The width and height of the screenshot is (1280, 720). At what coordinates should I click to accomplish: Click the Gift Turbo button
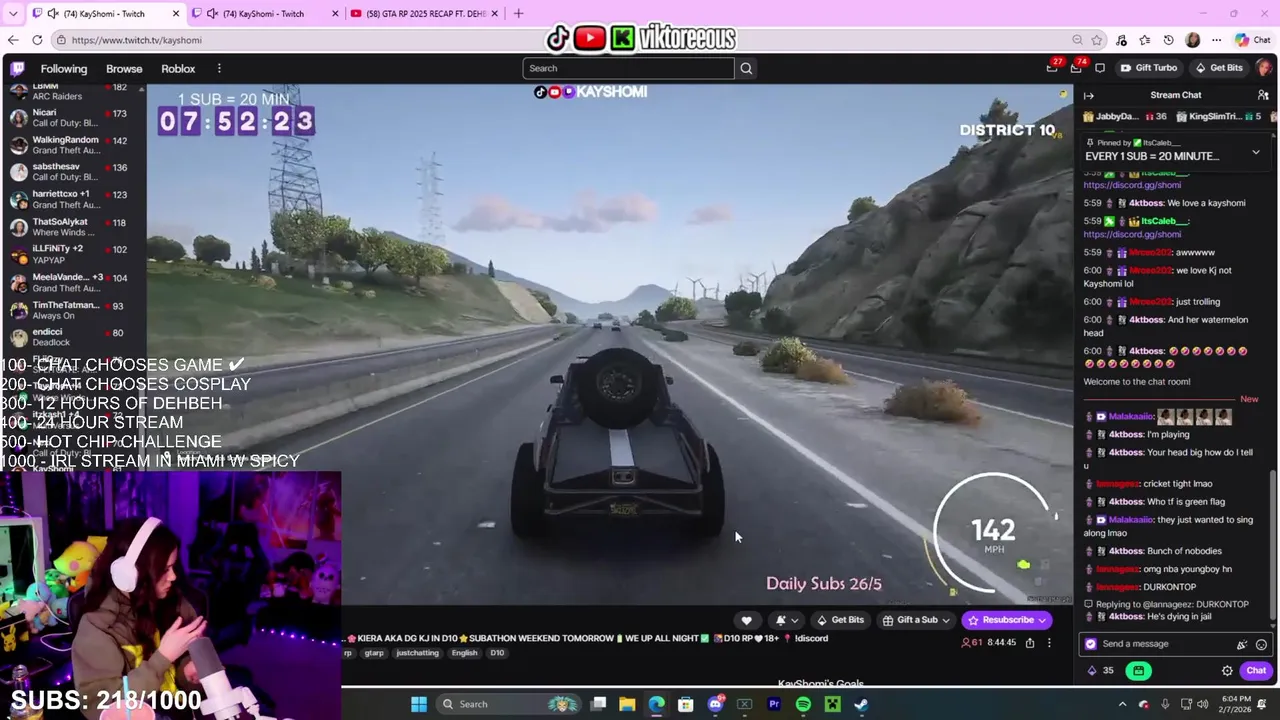(x=1148, y=68)
